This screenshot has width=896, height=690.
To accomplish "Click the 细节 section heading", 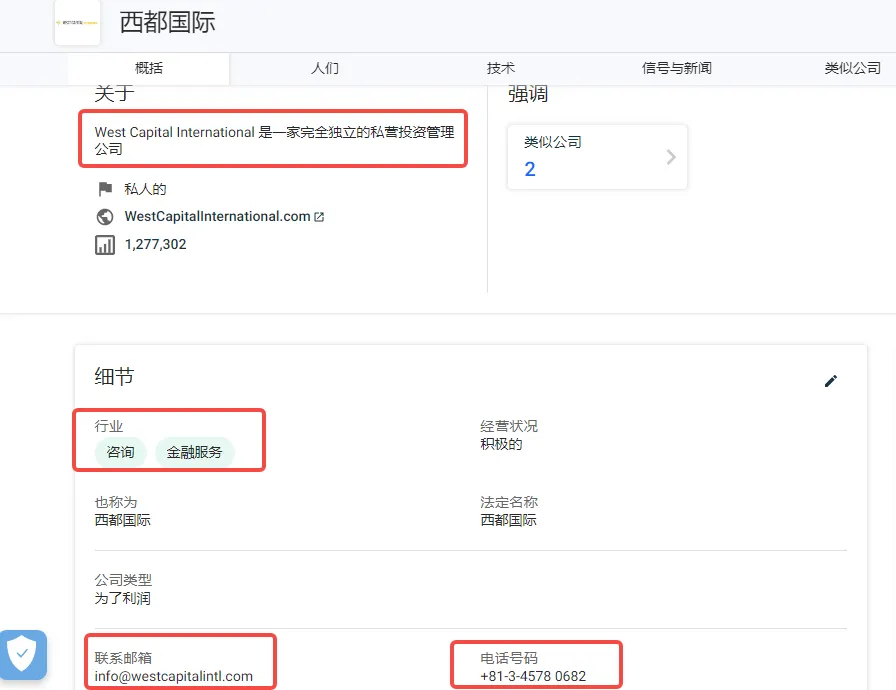I will pos(114,376).
